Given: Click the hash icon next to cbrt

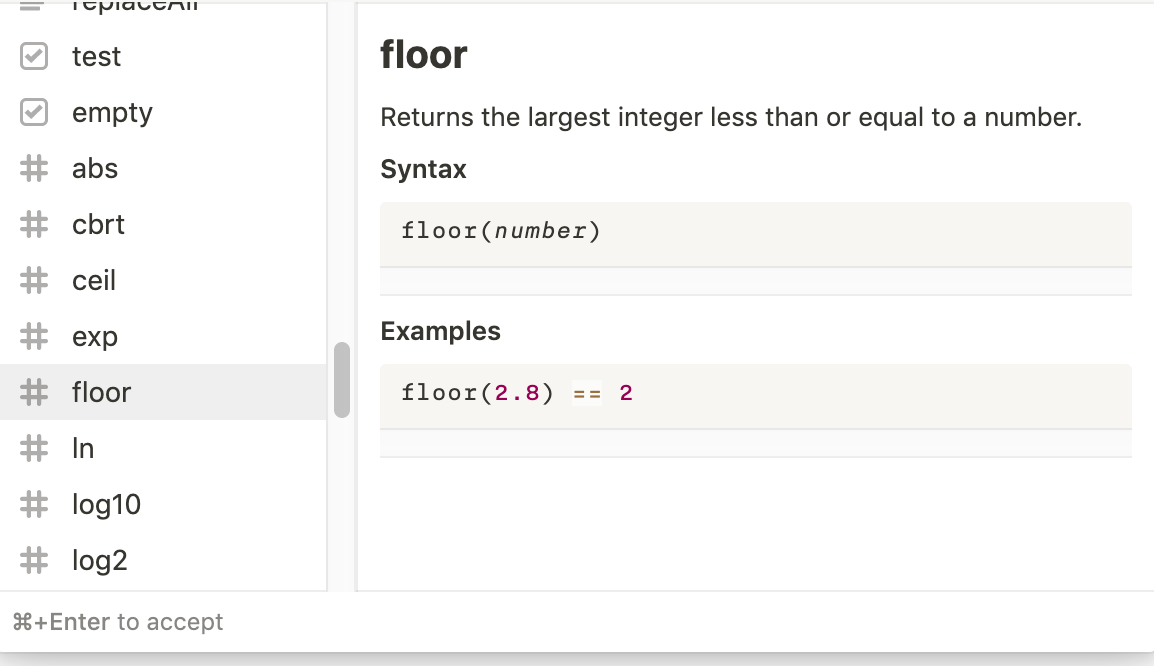Looking at the screenshot, I should pos(34,224).
